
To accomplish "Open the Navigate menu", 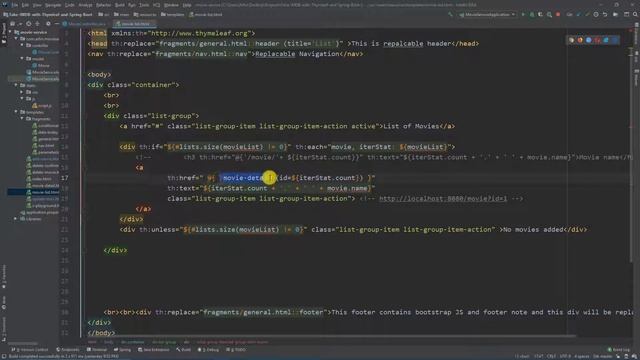I will 53,5.
